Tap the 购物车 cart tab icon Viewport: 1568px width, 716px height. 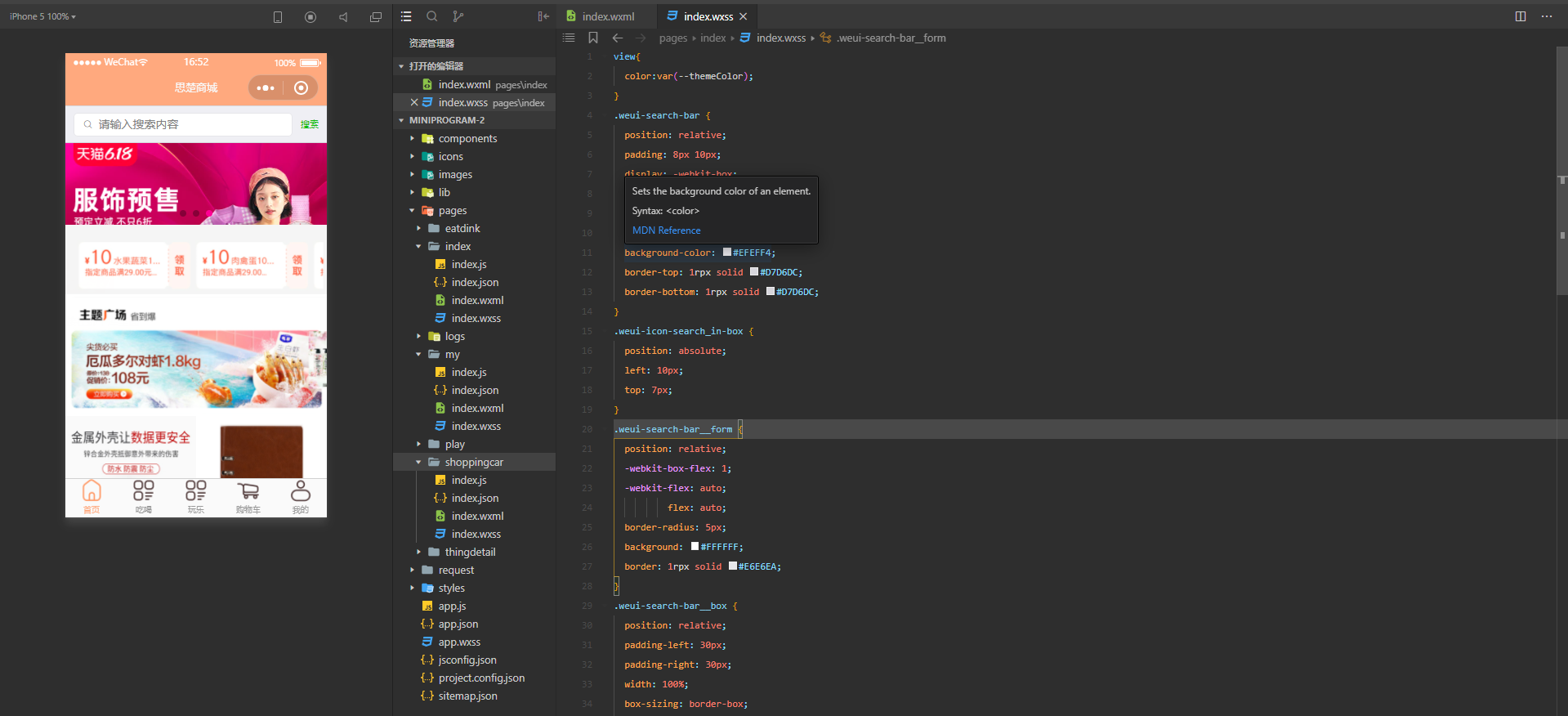pyautogui.click(x=248, y=496)
